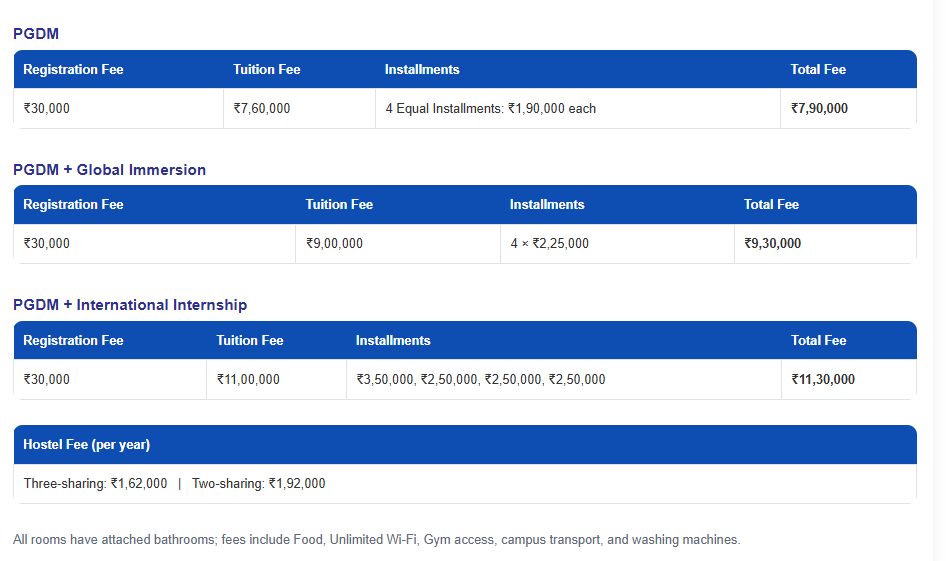Viewport: 951px width, 561px height.
Task: Select the ₹7,90,000 total fee value
Action: 819,108
